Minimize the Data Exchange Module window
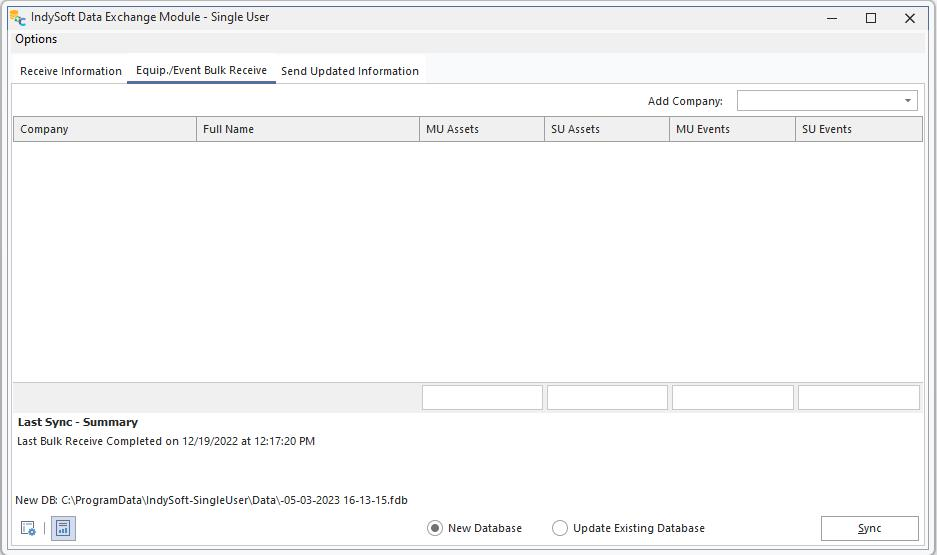This screenshot has height=555, width=937. (831, 18)
